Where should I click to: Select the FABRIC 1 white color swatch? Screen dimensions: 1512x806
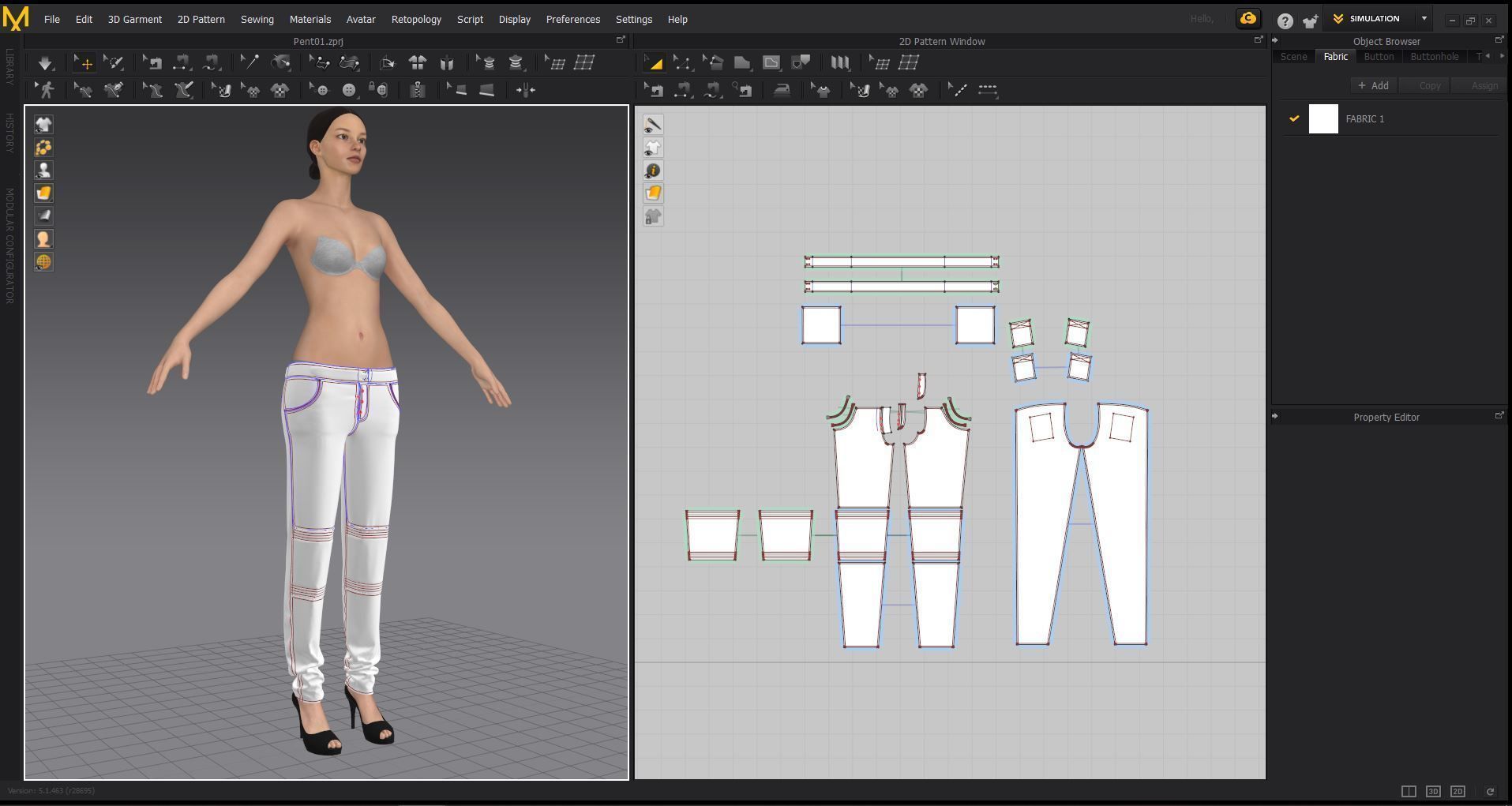pos(1323,119)
